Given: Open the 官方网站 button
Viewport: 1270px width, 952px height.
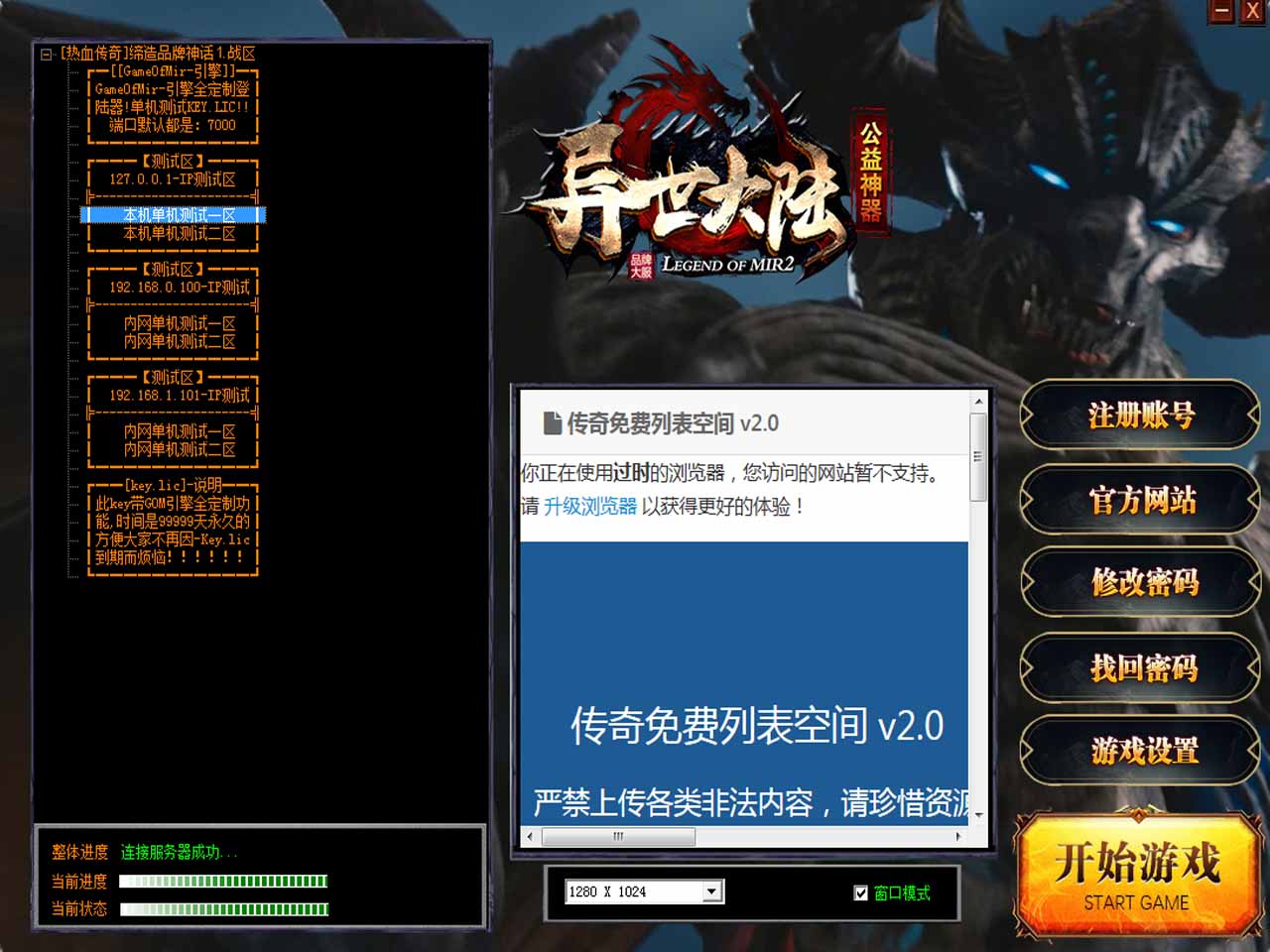Looking at the screenshot, I should [x=1141, y=501].
